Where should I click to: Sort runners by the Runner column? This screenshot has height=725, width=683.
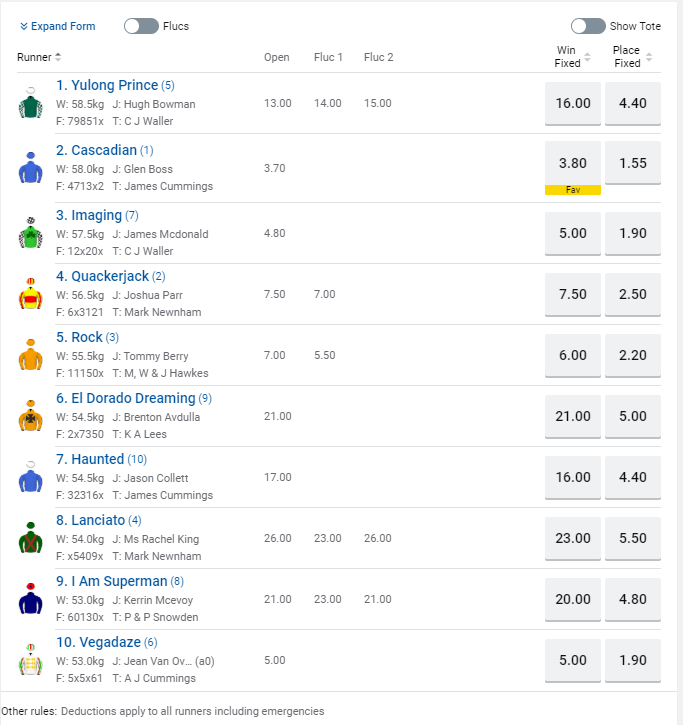40,57
